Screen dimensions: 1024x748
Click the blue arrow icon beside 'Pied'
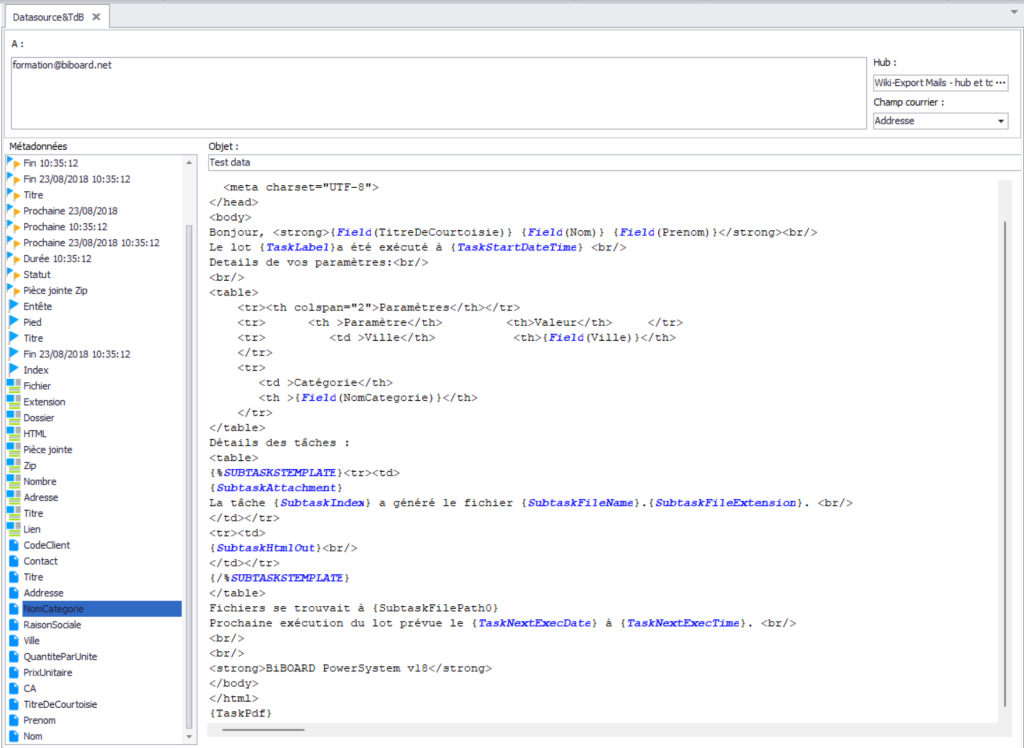coord(14,321)
